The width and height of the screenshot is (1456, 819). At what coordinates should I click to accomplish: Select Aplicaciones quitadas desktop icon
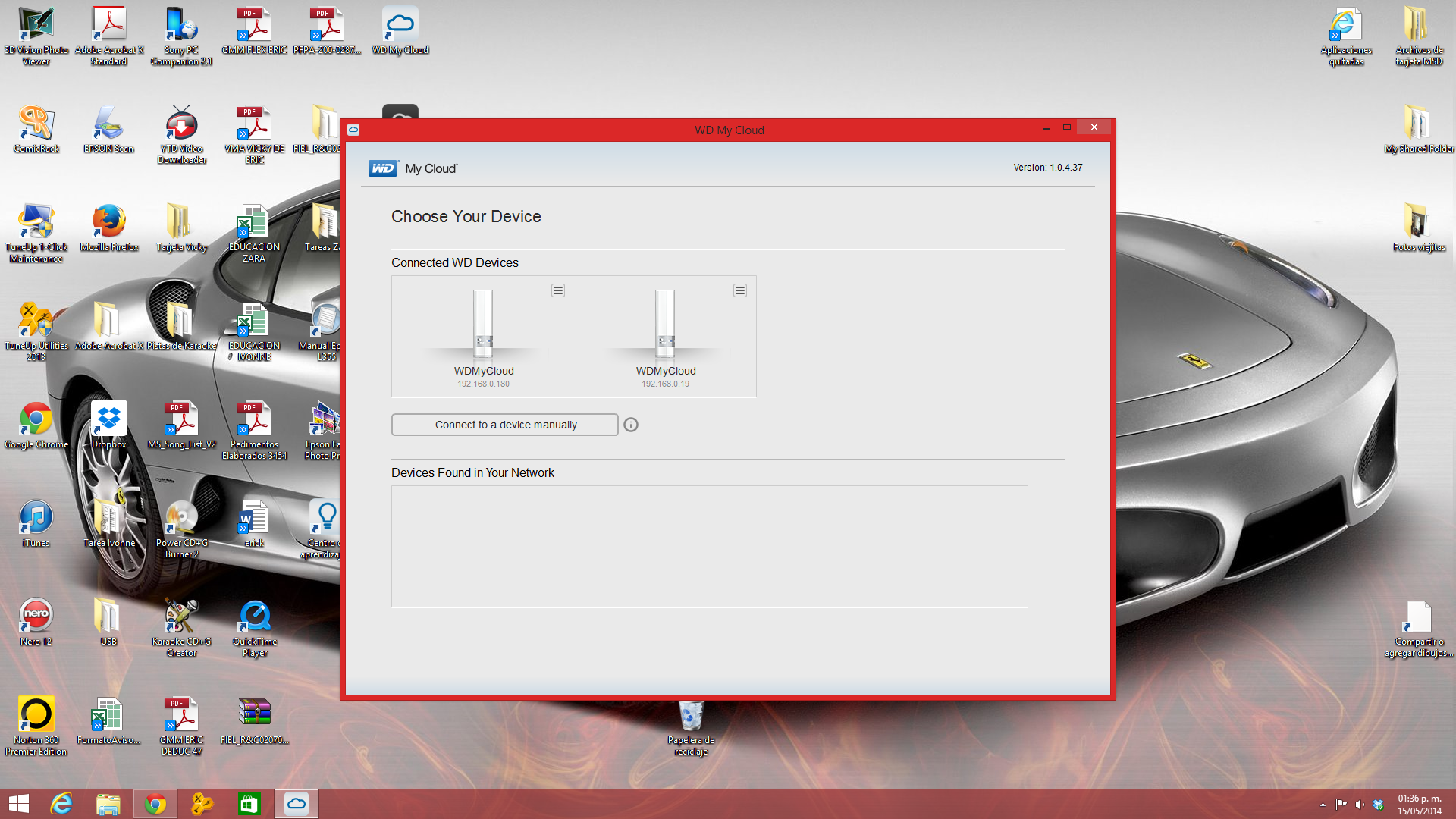click(1346, 36)
